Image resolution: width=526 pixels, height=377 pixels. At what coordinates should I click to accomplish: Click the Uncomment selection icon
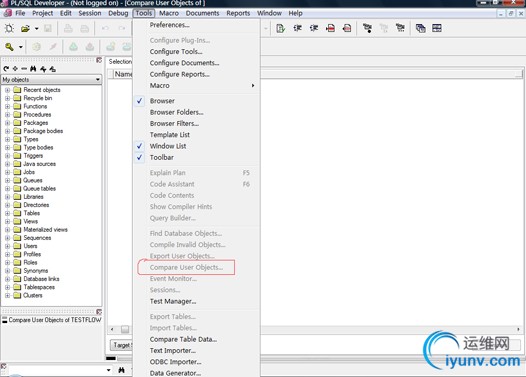coord(347,28)
